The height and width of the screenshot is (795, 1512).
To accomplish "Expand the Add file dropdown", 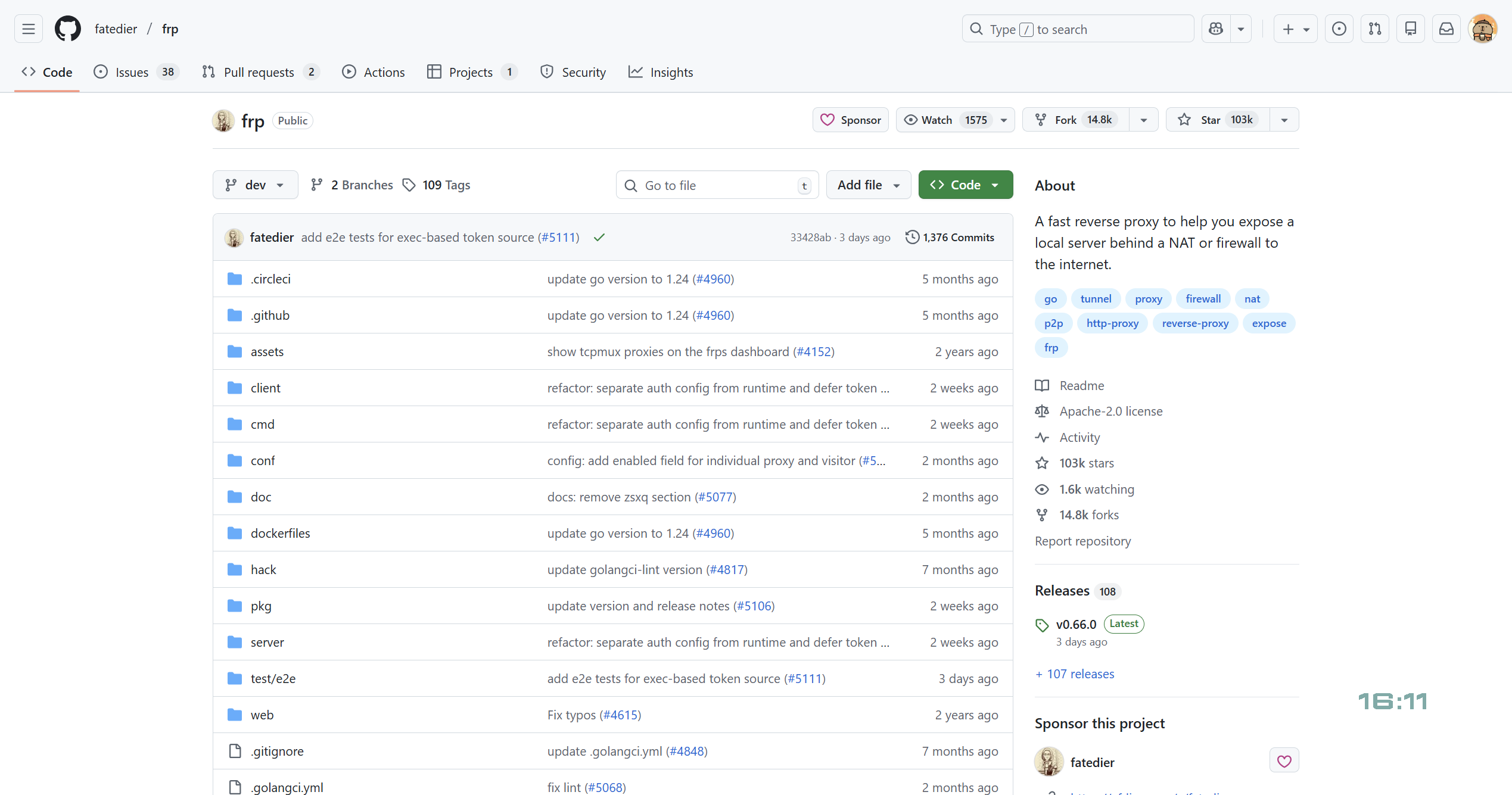I will (x=868, y=185).
